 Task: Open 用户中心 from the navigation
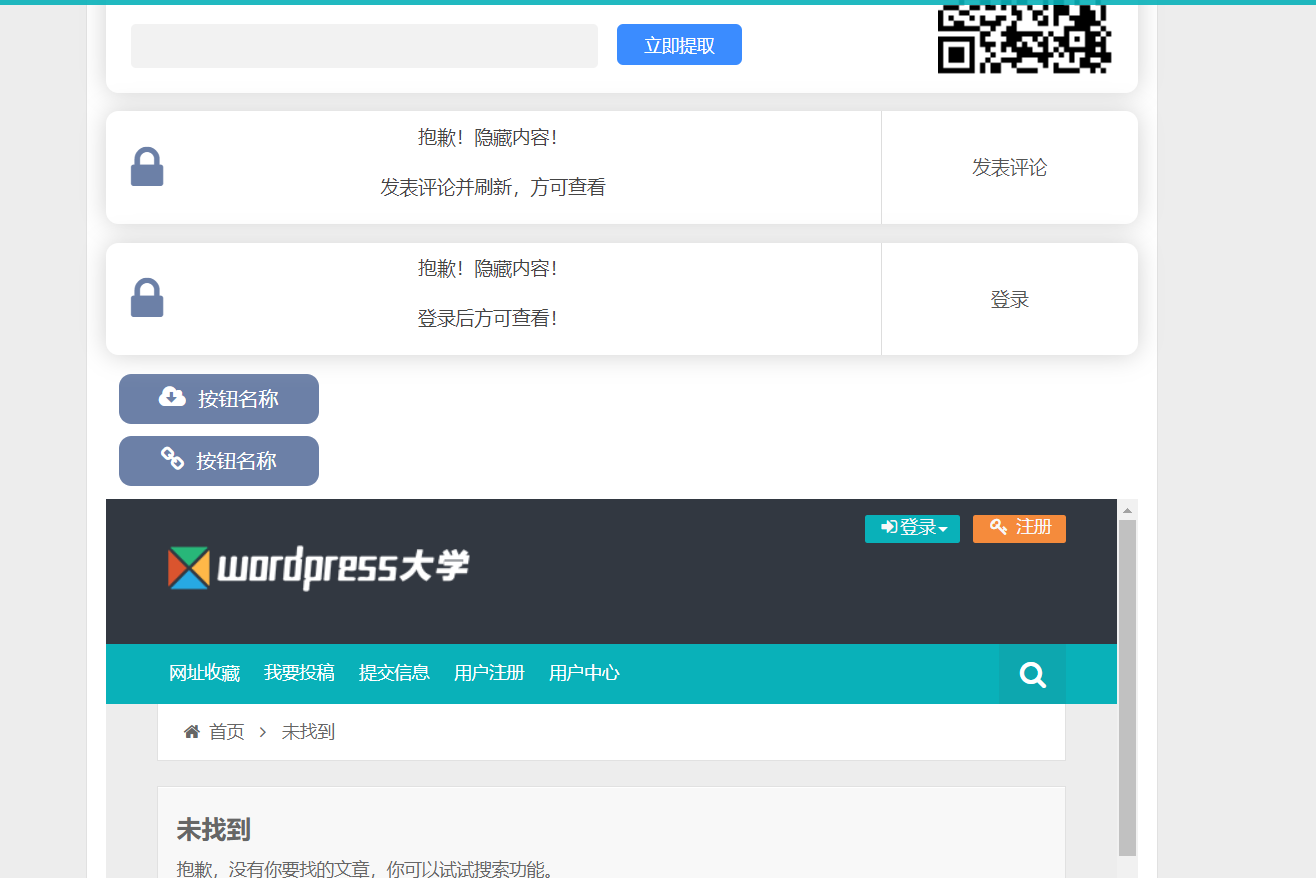tap(583, 673)
